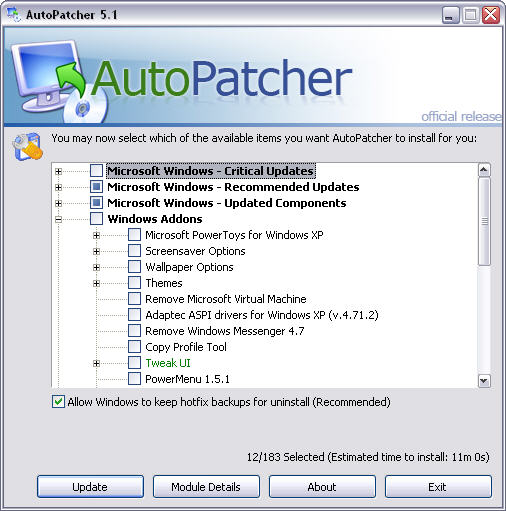Select the PowerMenu 1.5.1 label

coord(187,379)
